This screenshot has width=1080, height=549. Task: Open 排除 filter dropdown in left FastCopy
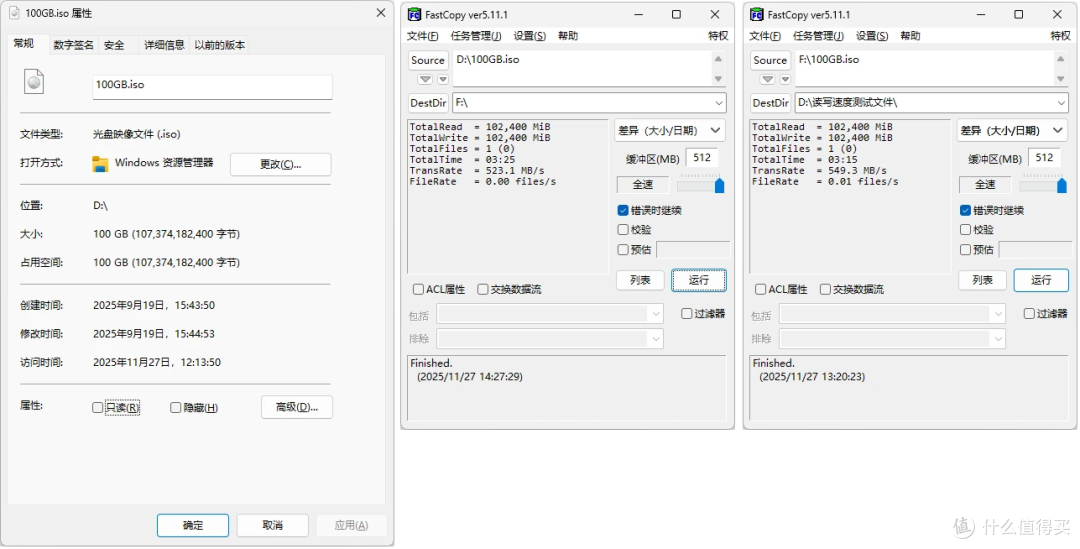click(655, 338)
